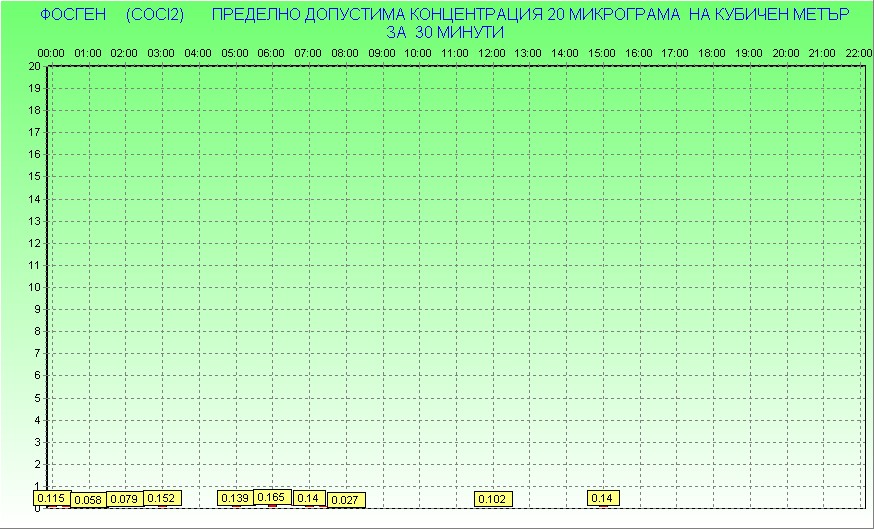Select the 0.102 value label

click(x=493, y=499)
